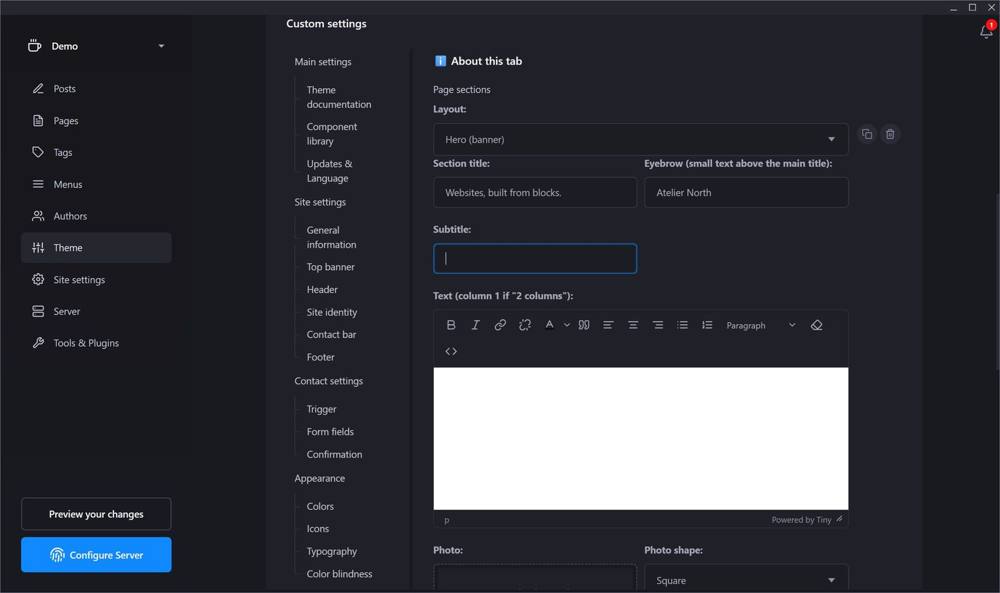Click the About this tab info icon

(x=440, y=61)
